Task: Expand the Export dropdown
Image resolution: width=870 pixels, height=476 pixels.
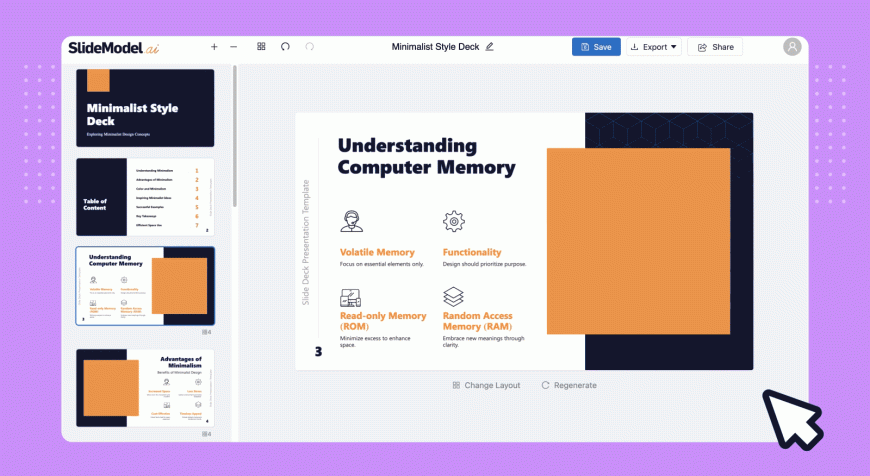Action: tap(654, 47)
